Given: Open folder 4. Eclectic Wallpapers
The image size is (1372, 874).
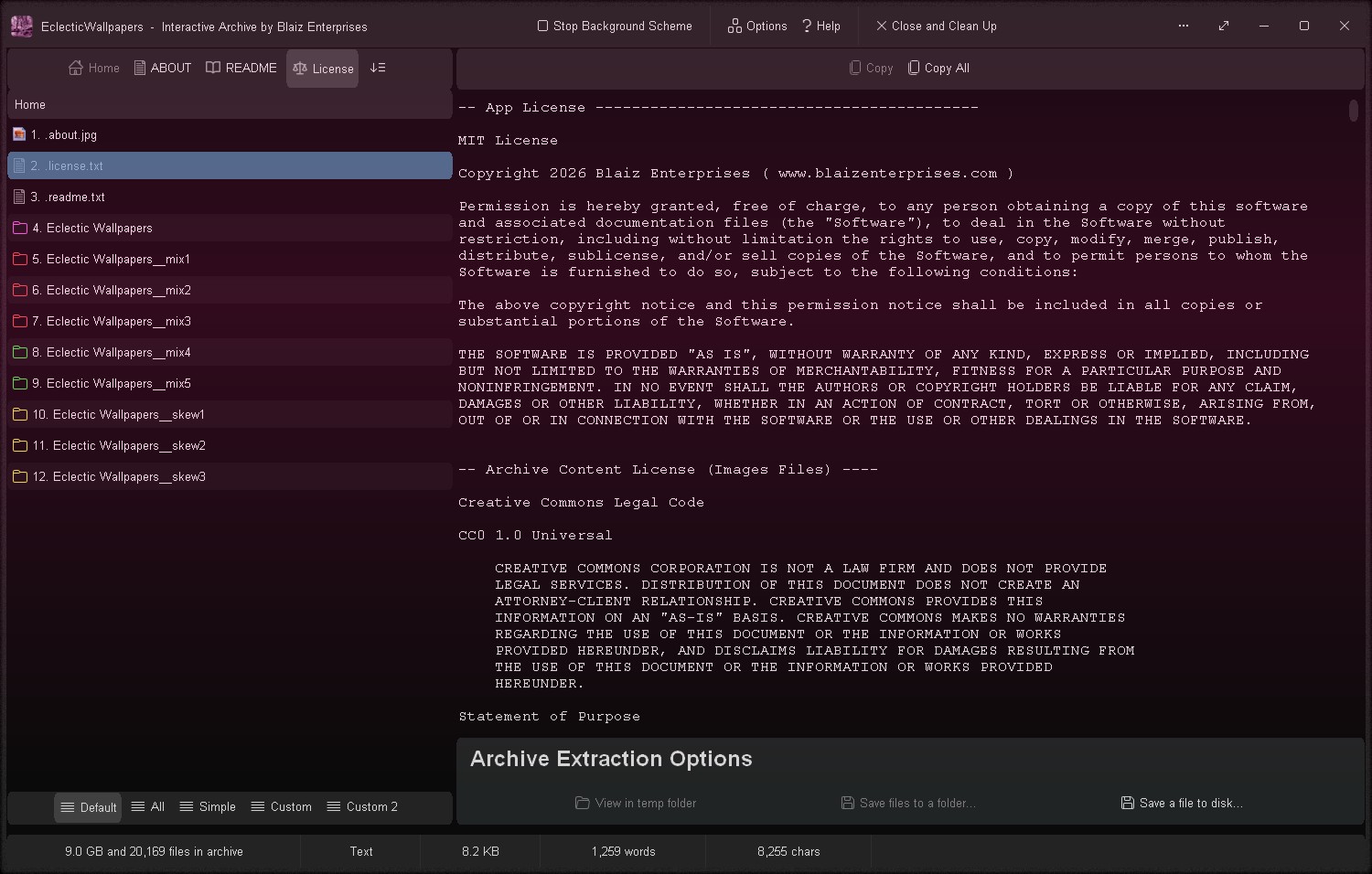Looking at the screenshot, I should coord(230,229).
